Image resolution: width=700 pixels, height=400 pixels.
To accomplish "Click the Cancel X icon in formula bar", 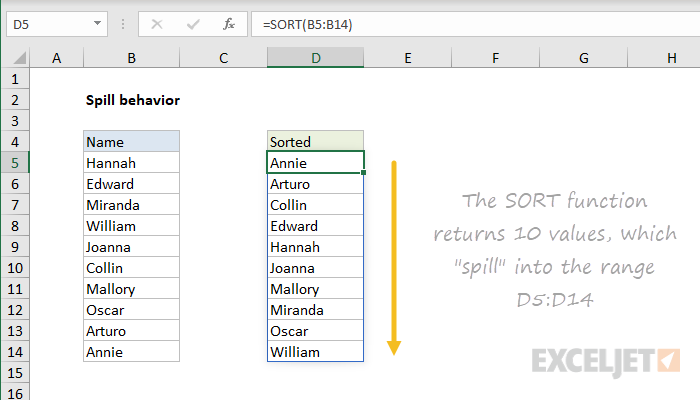I will click(157, 24).
